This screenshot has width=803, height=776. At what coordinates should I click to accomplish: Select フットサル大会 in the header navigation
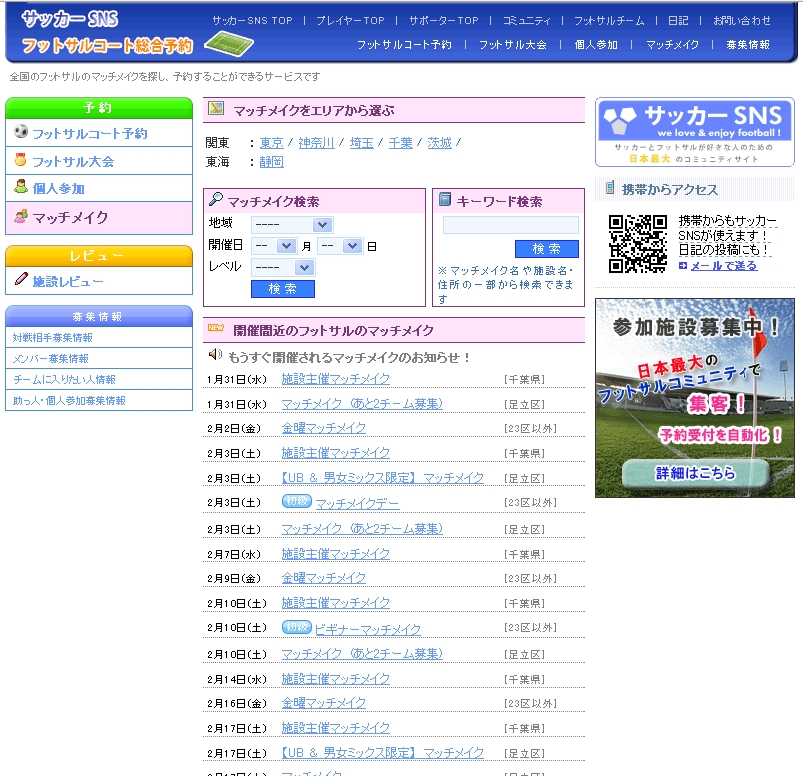coord(512,45)
